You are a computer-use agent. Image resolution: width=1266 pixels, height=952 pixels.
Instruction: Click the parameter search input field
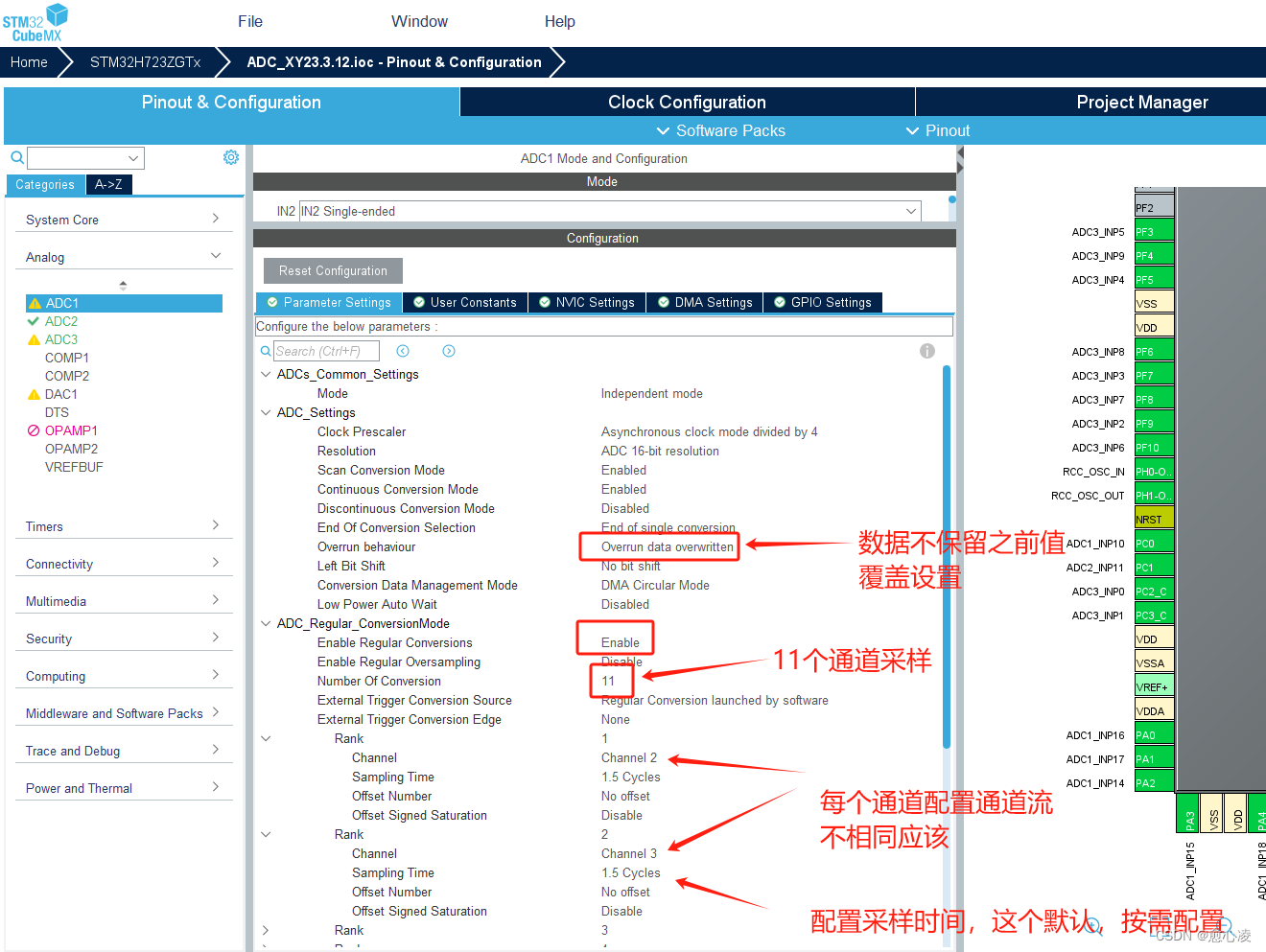coord(326,351)
